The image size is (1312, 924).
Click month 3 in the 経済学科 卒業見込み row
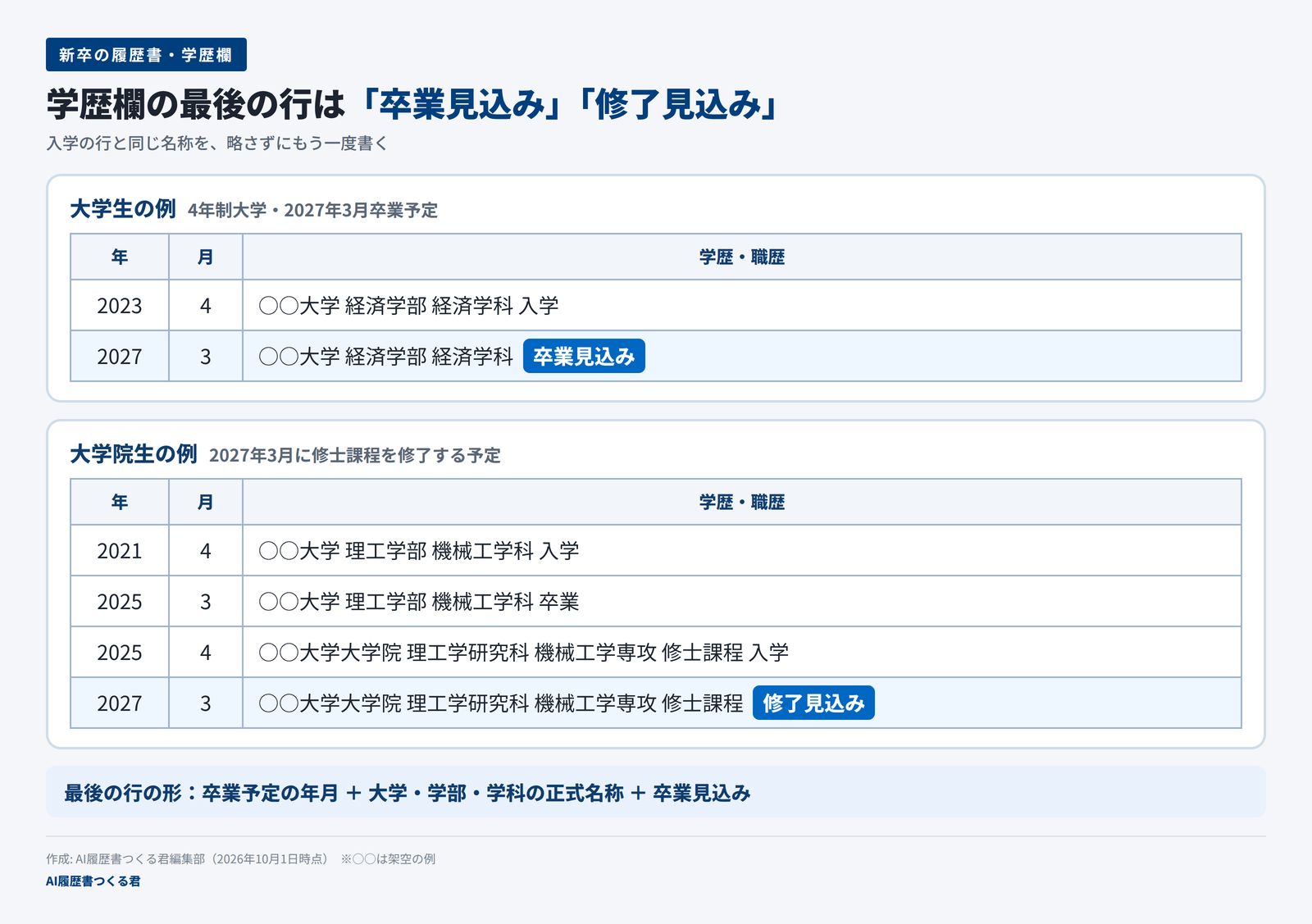[x=206, y=357]
